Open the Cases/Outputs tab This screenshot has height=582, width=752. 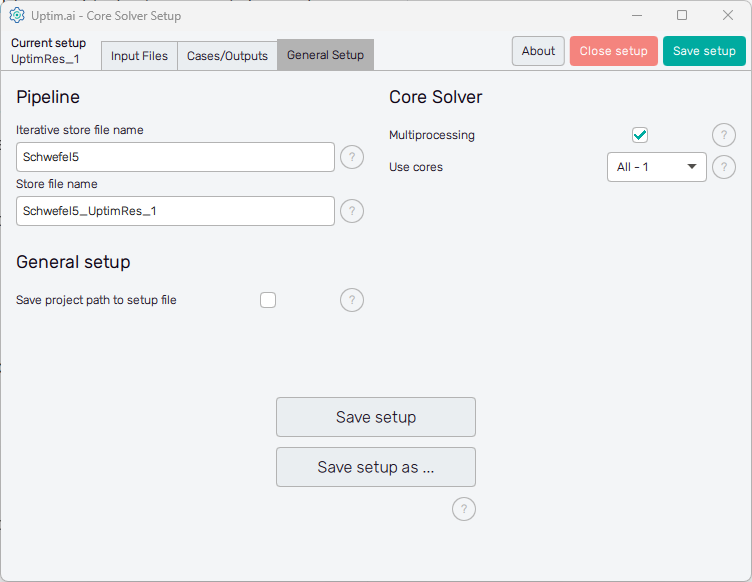click(x=227, y=56)
